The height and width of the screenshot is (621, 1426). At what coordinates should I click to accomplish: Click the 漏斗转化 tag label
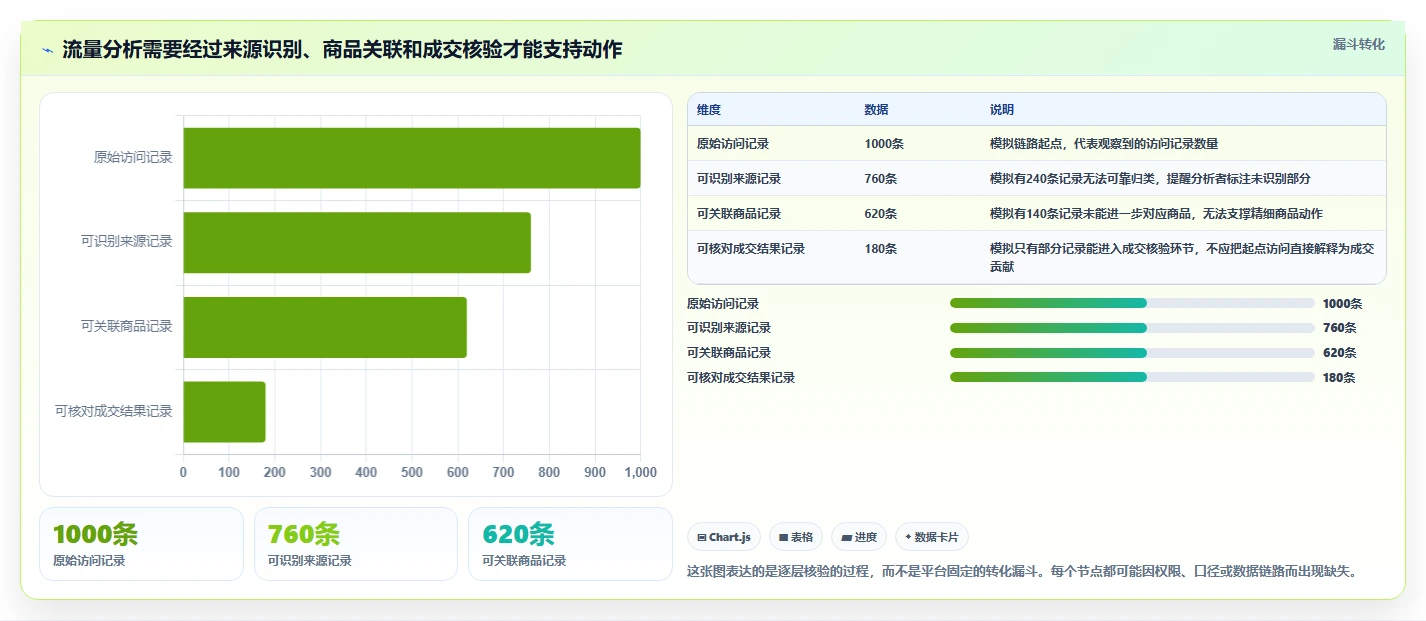pyautogui.click(x=1359, y=44)
